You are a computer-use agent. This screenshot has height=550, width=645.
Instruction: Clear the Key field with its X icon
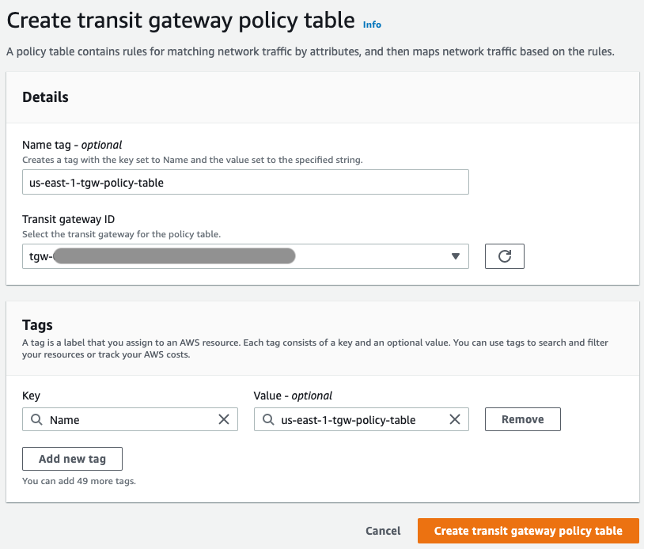coord(224,420)
